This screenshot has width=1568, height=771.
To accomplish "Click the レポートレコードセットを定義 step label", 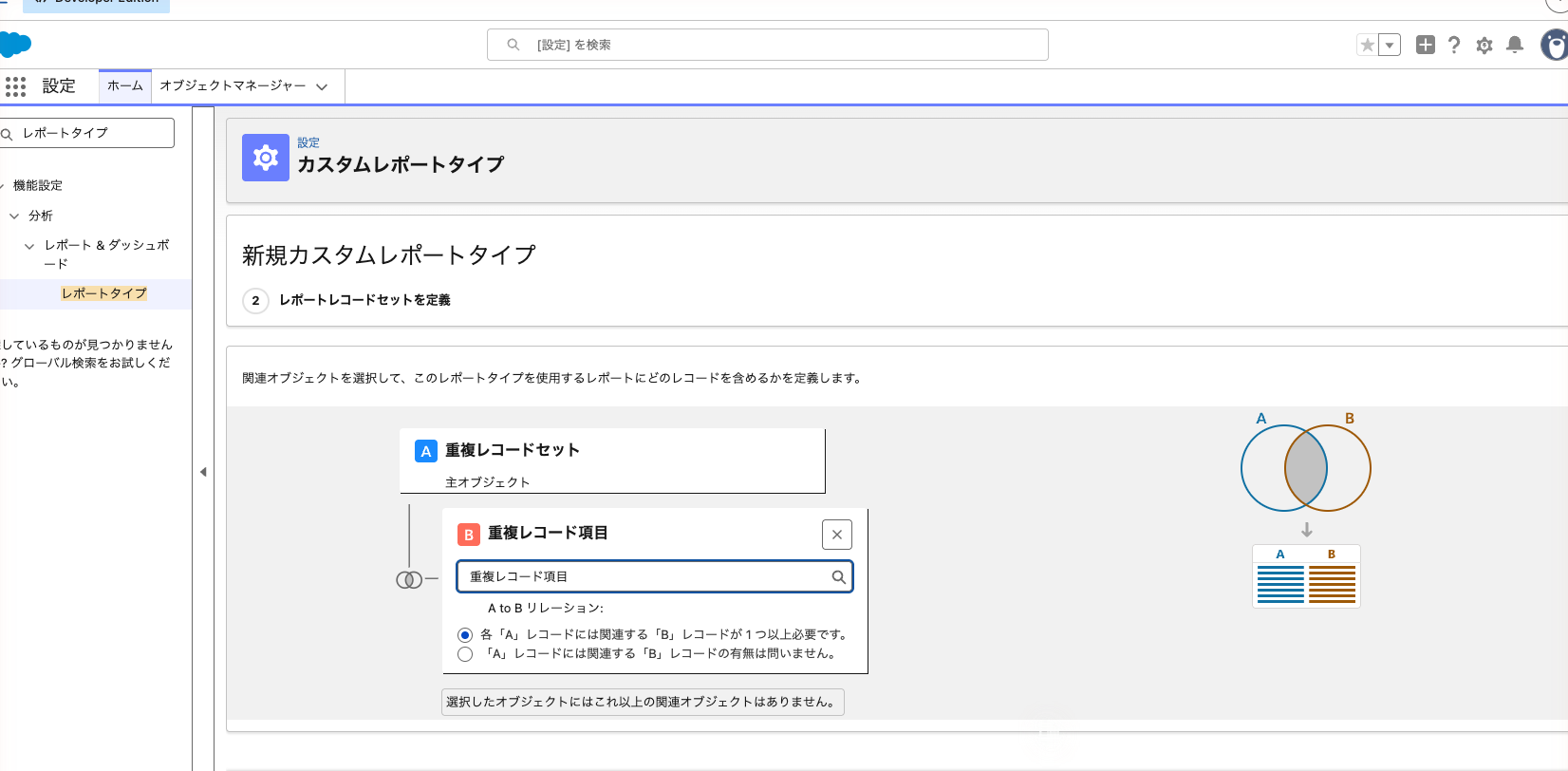I will pyautogui.click(x=364, y=300).
